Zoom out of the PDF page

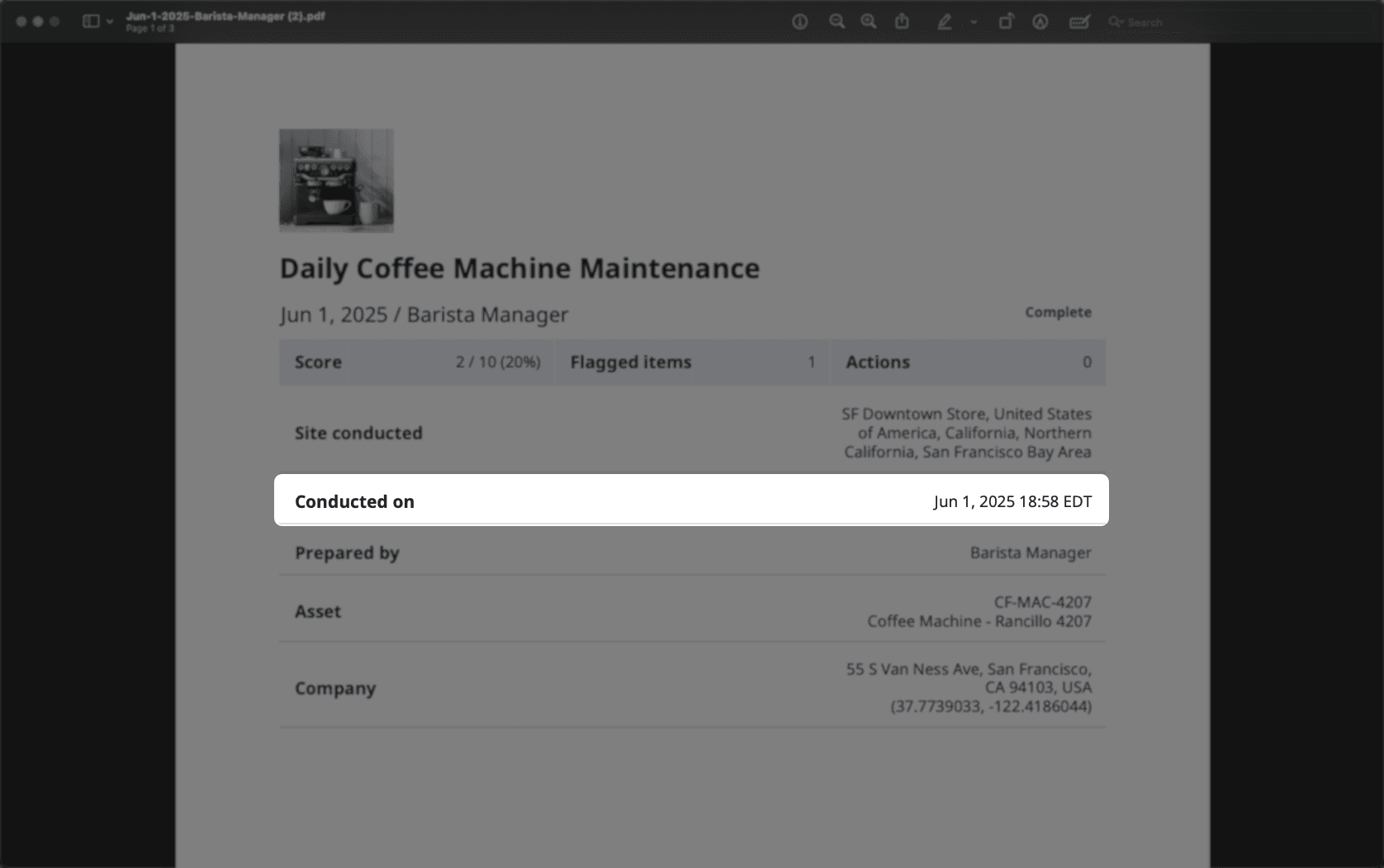click(x=838, y=22)
